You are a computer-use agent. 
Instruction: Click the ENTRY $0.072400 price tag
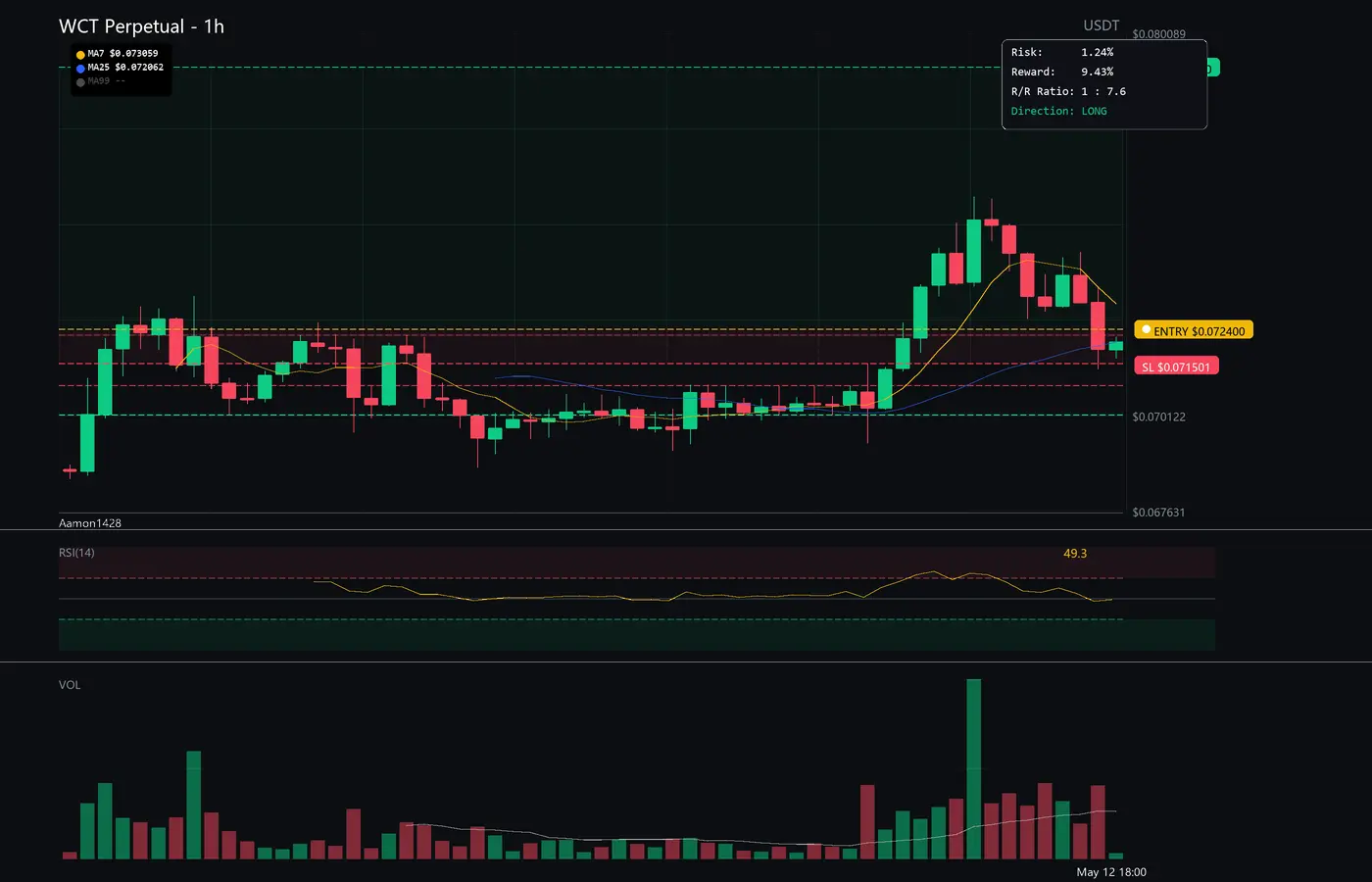pos(1194,330)
